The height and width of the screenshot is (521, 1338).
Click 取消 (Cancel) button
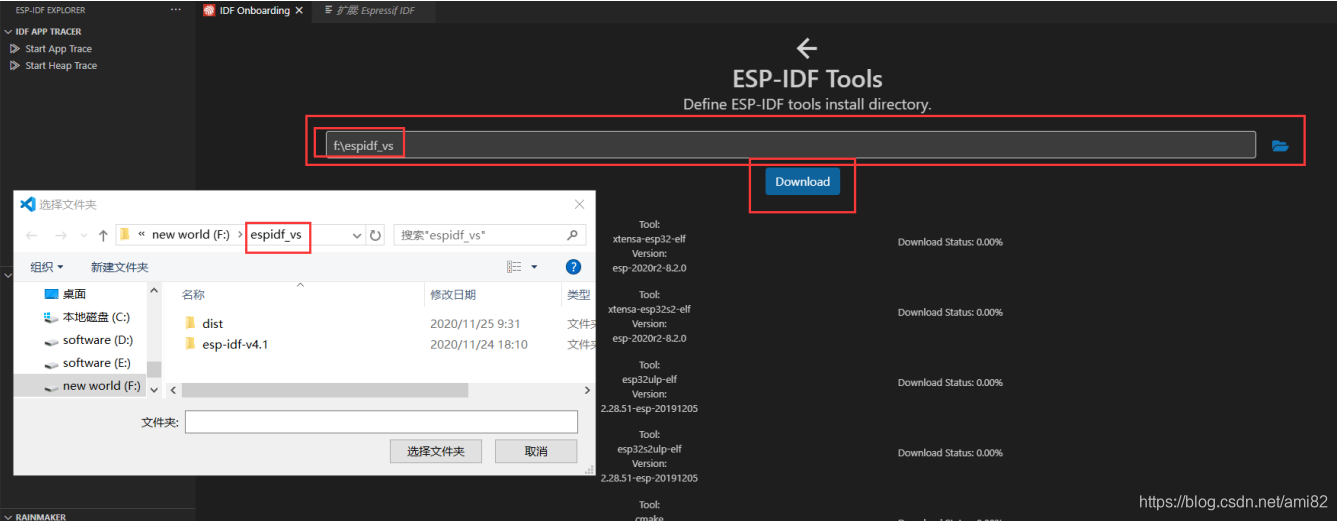coord(536,451)
